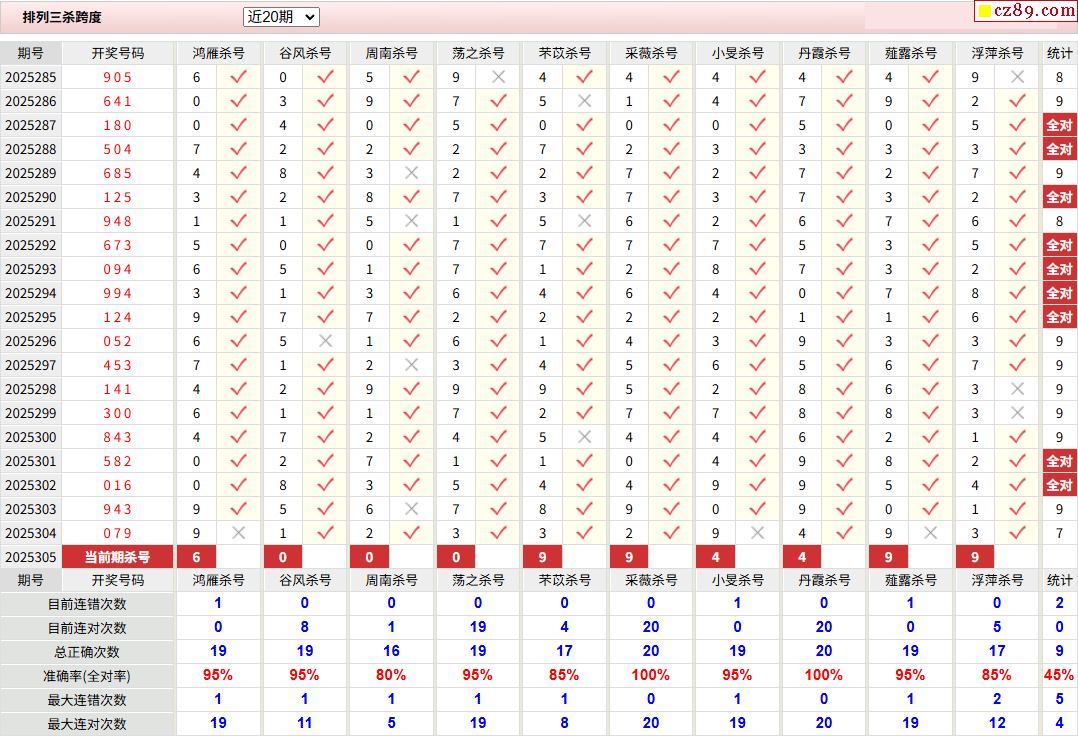
Task: Click the gray X for 芣苡杀号 in row 2025300
Action: [x=585, y=437]
